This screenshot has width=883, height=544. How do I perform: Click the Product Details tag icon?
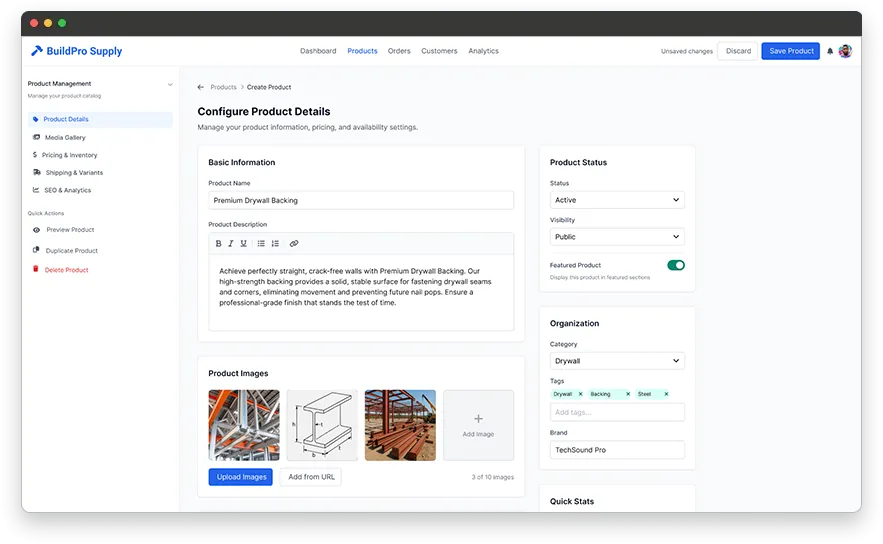(x=35, y=119)
